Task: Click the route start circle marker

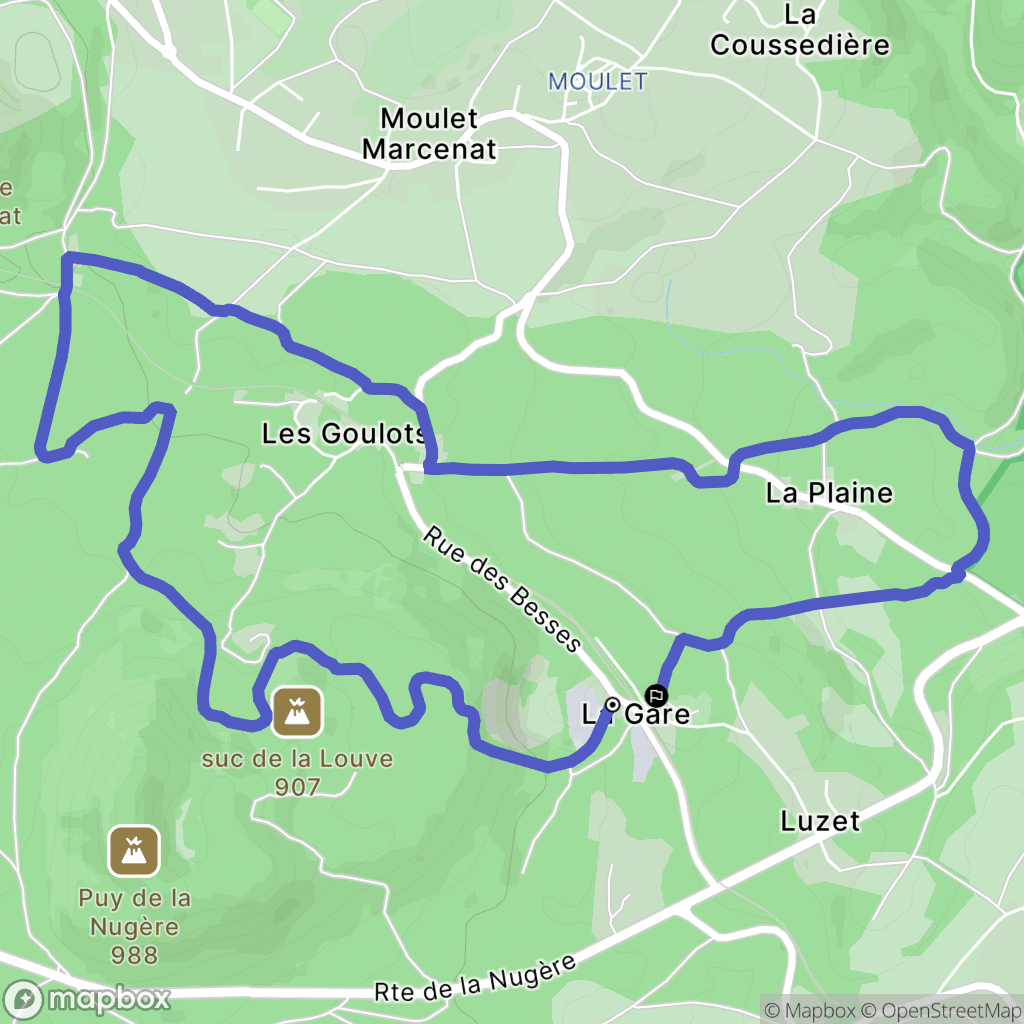Action: pyautogui.click(x=613, y=705)
